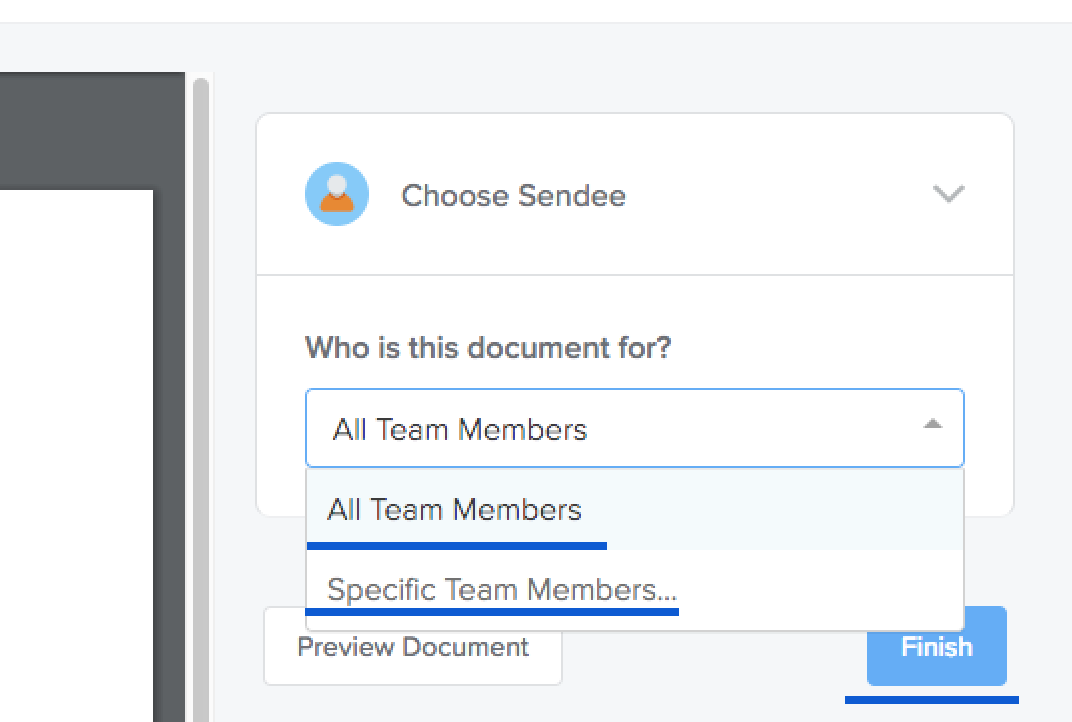Screen dimensions: 1072x722
Task: Open the 'Who is this document for?' combo box
Action: coord(634,428)
